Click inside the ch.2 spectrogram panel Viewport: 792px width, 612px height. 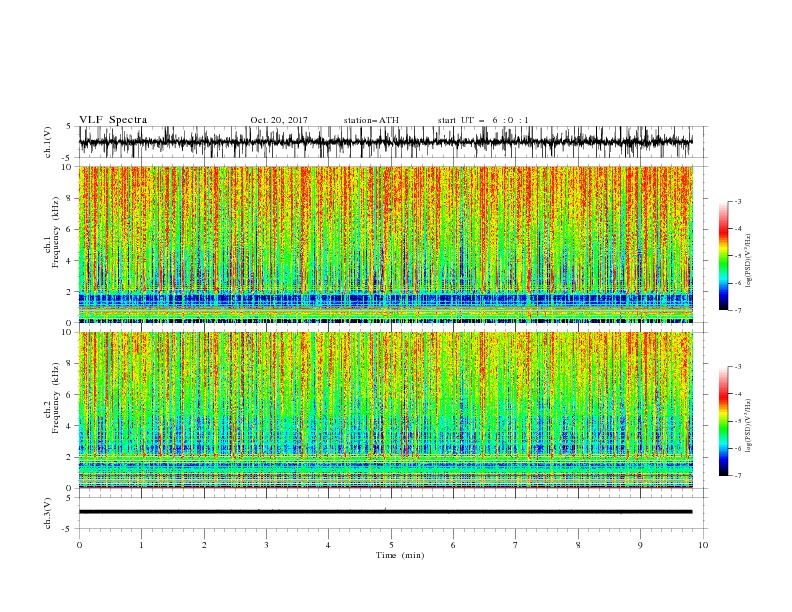coord(385,410)
